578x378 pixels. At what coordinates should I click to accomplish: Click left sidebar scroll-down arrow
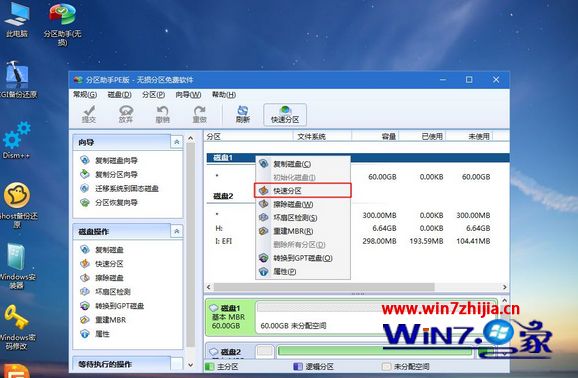tap(191, 365)
